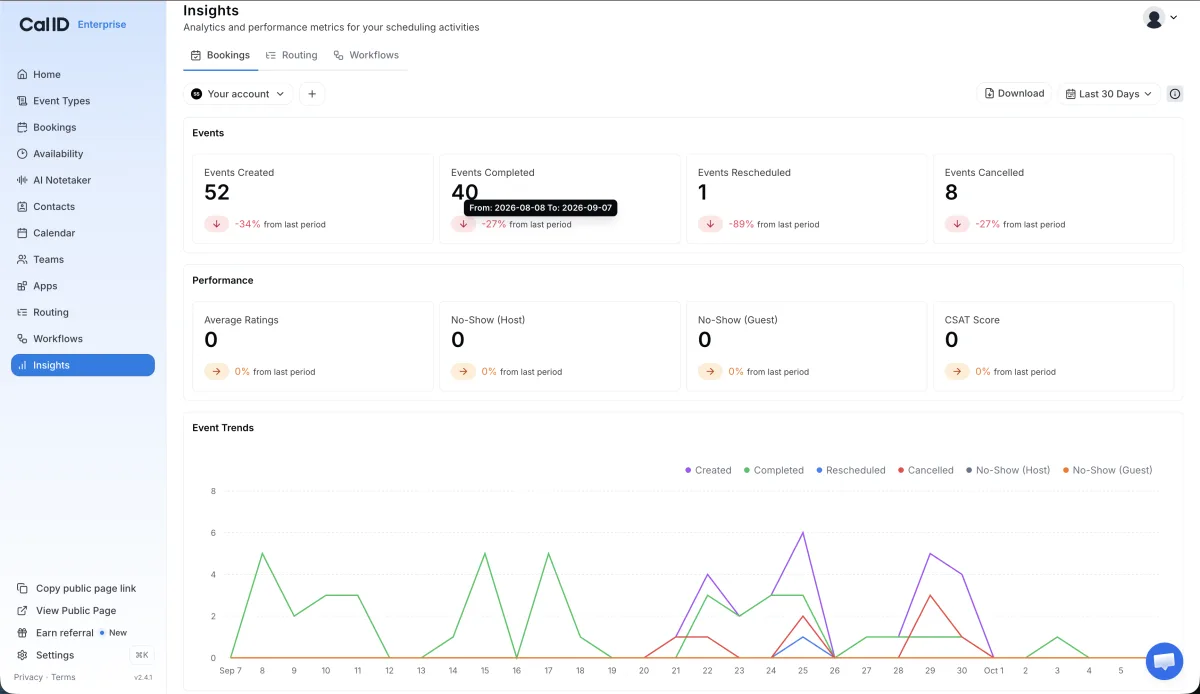Click the Event Types sidebar icon

pos(22,101)
